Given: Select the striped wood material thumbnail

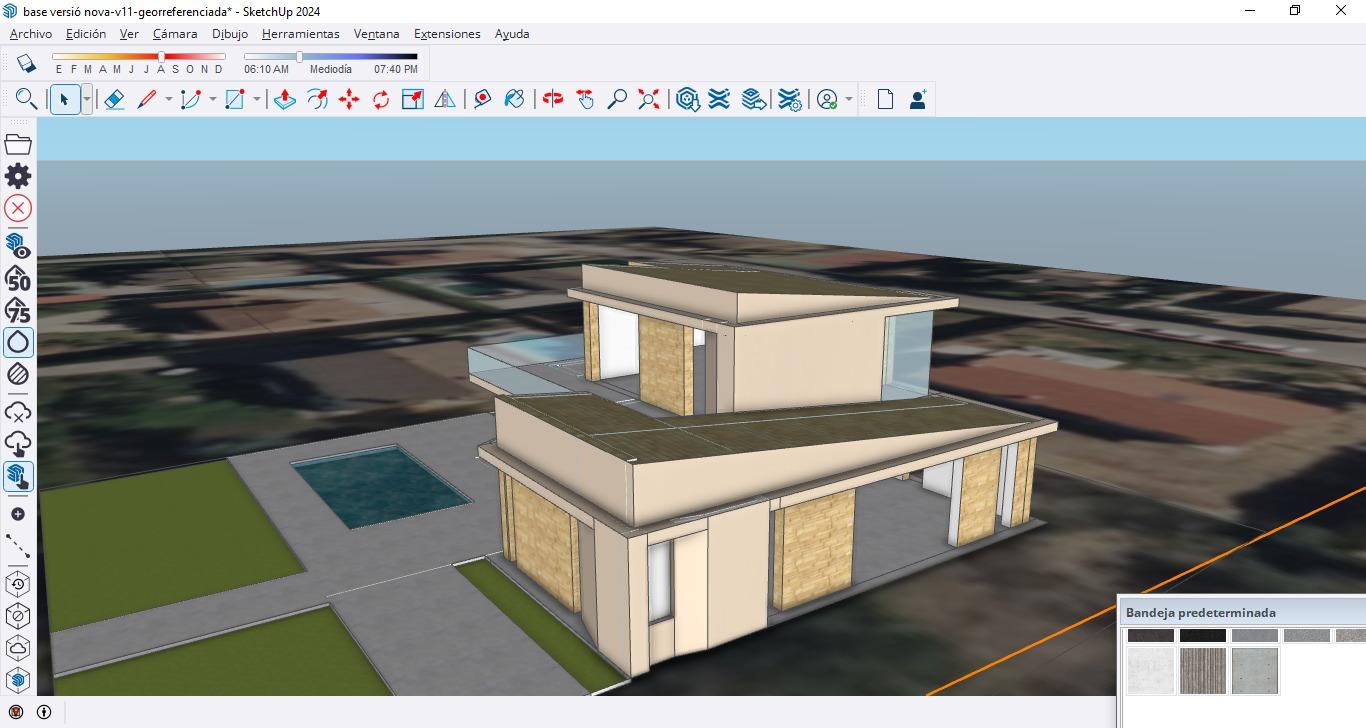Looking at the screenshot, I should 1202,670.
